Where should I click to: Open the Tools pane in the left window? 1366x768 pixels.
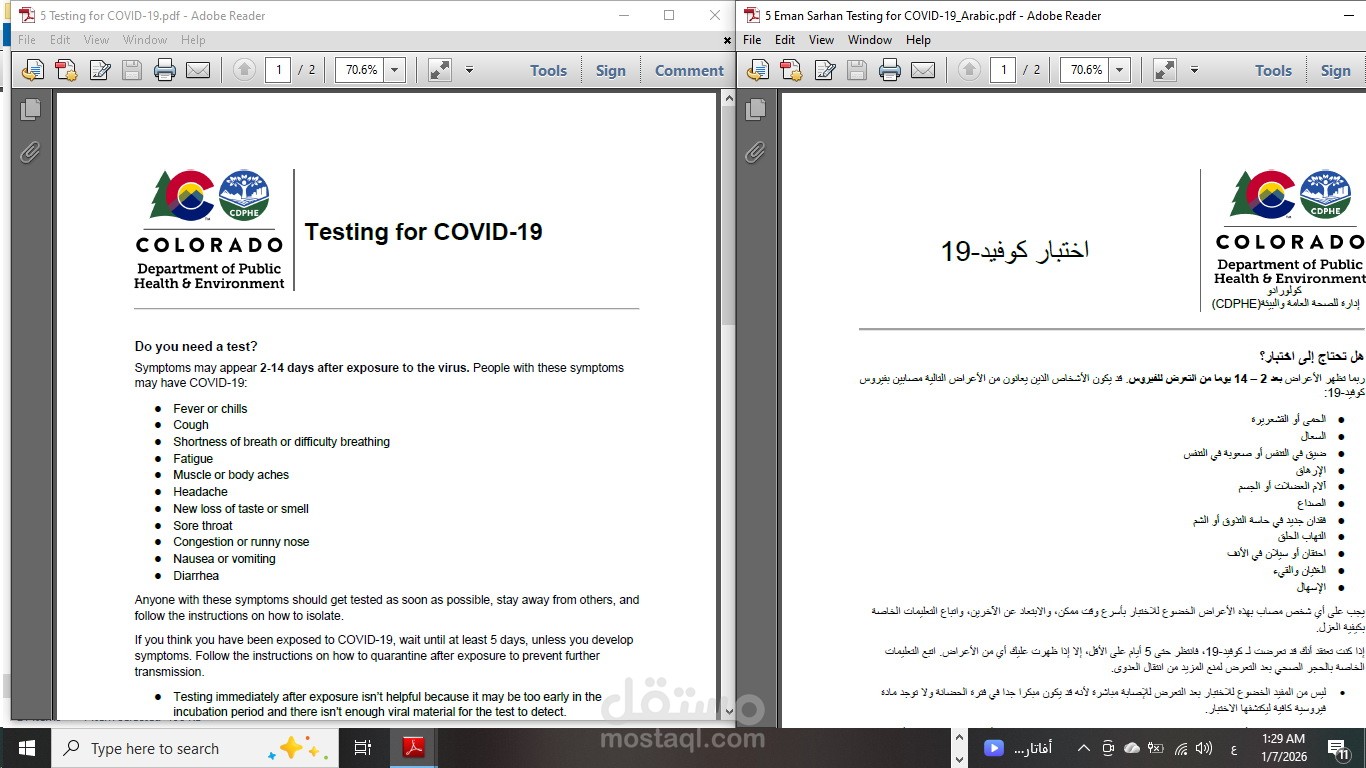(x=548, y=70)
